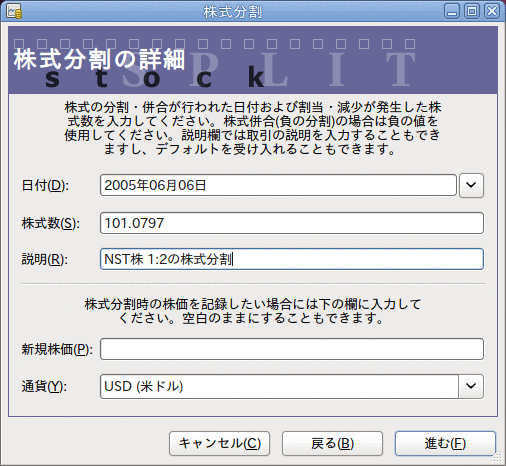Go back with the 戻る(B) button
506x466 pixels.
click(x=332, y=443)
